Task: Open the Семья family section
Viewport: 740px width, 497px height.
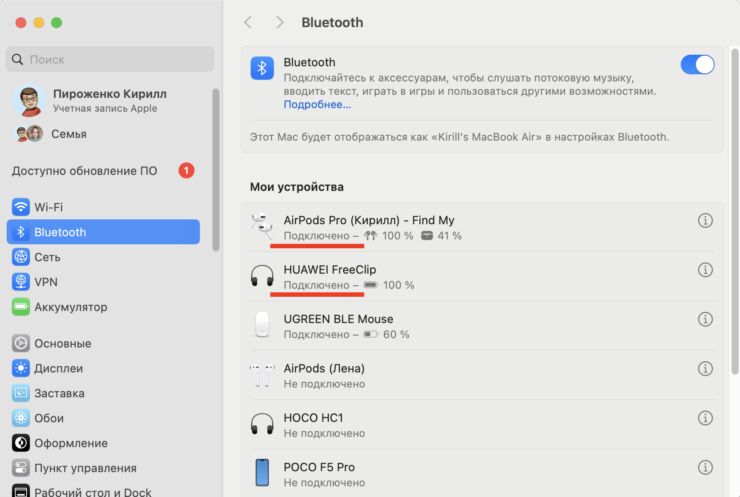Action: (68, 134)
